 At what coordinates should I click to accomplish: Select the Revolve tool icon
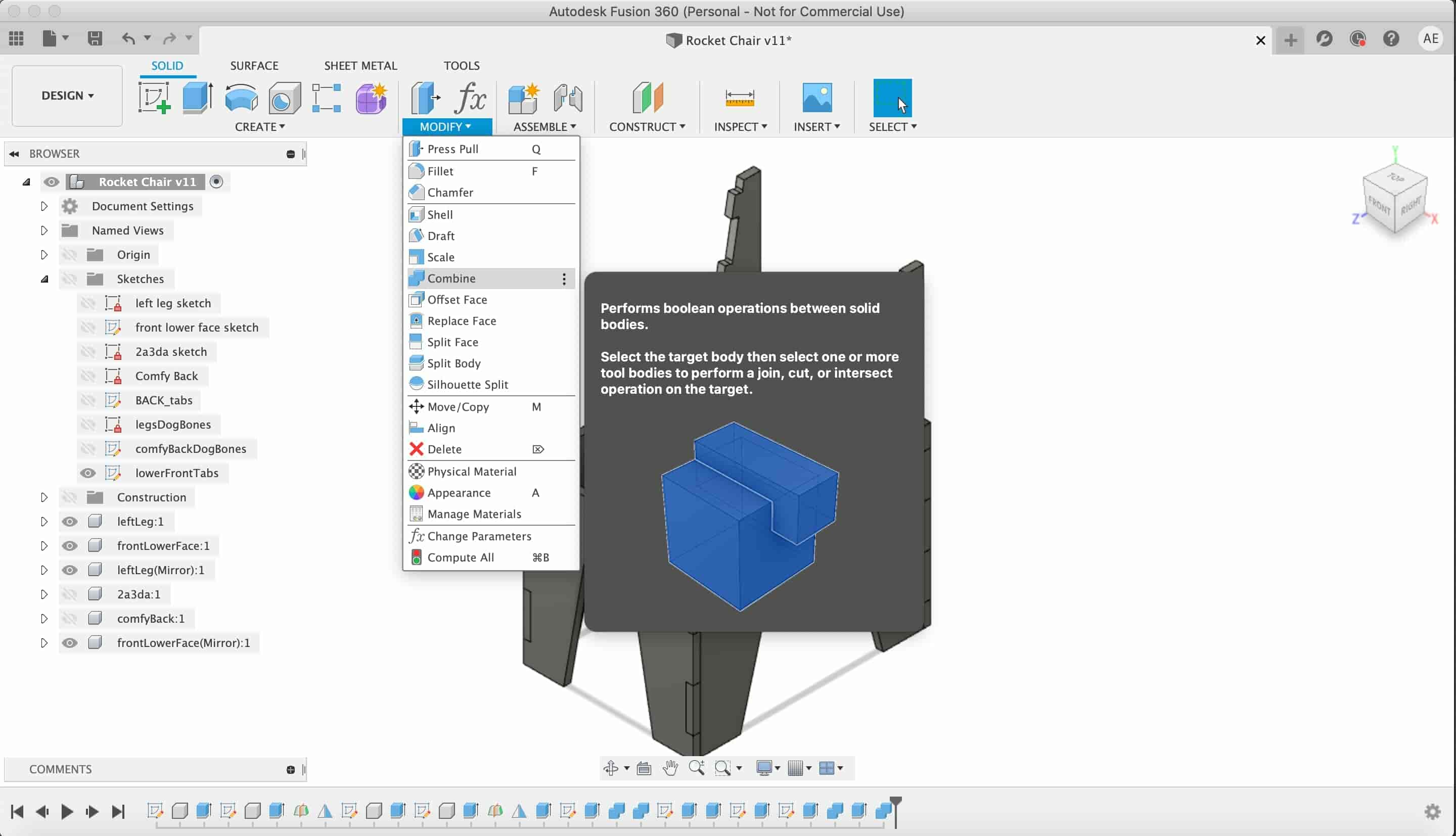pyautogui.click(x=241, y=98)
